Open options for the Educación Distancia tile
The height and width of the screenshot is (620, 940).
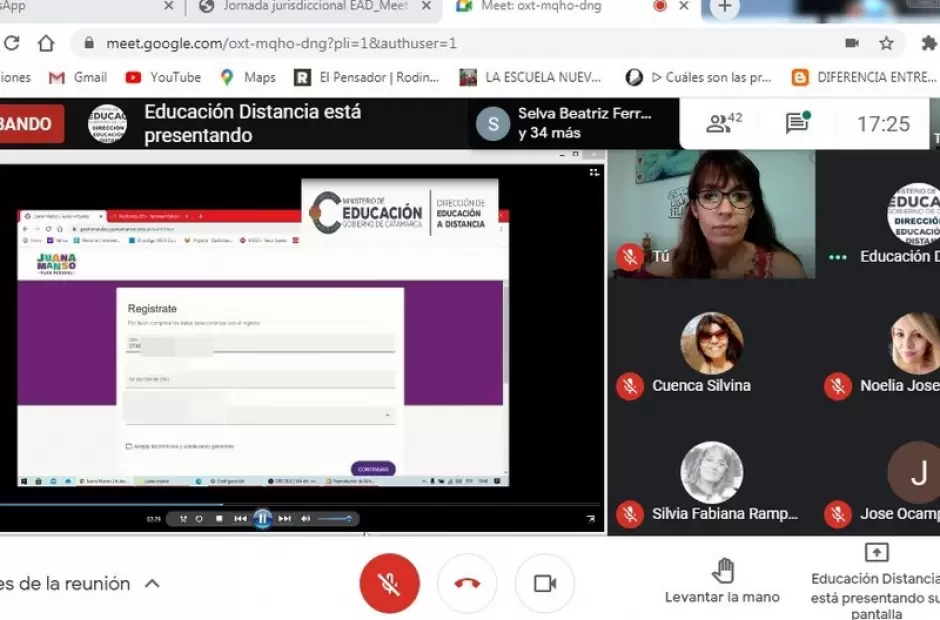[x=837, y=257]
